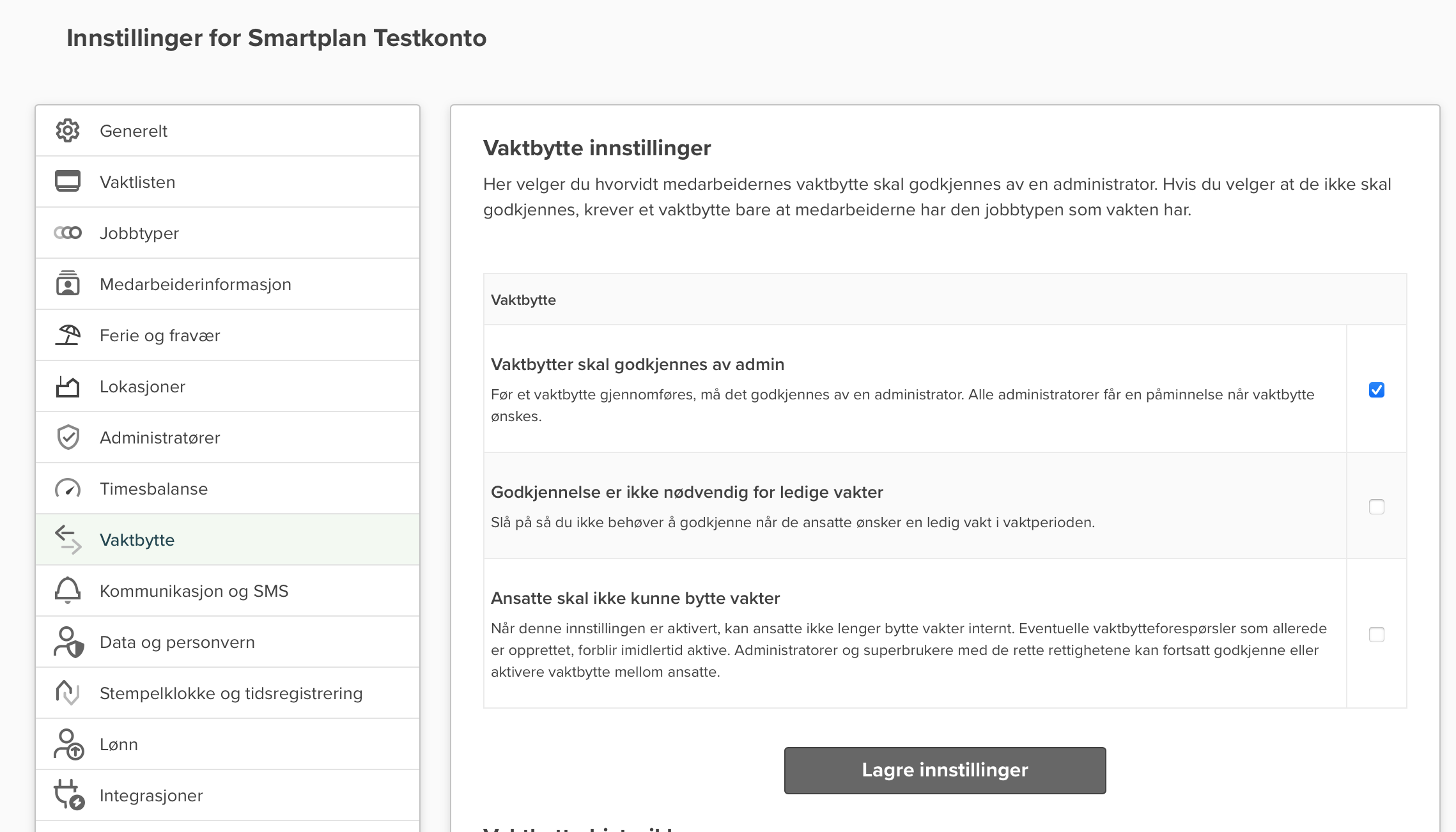The height and width of the screenshot is (832, 1456).
Task: Click the Jobbtyper rings icon
Action: point(68,233)
